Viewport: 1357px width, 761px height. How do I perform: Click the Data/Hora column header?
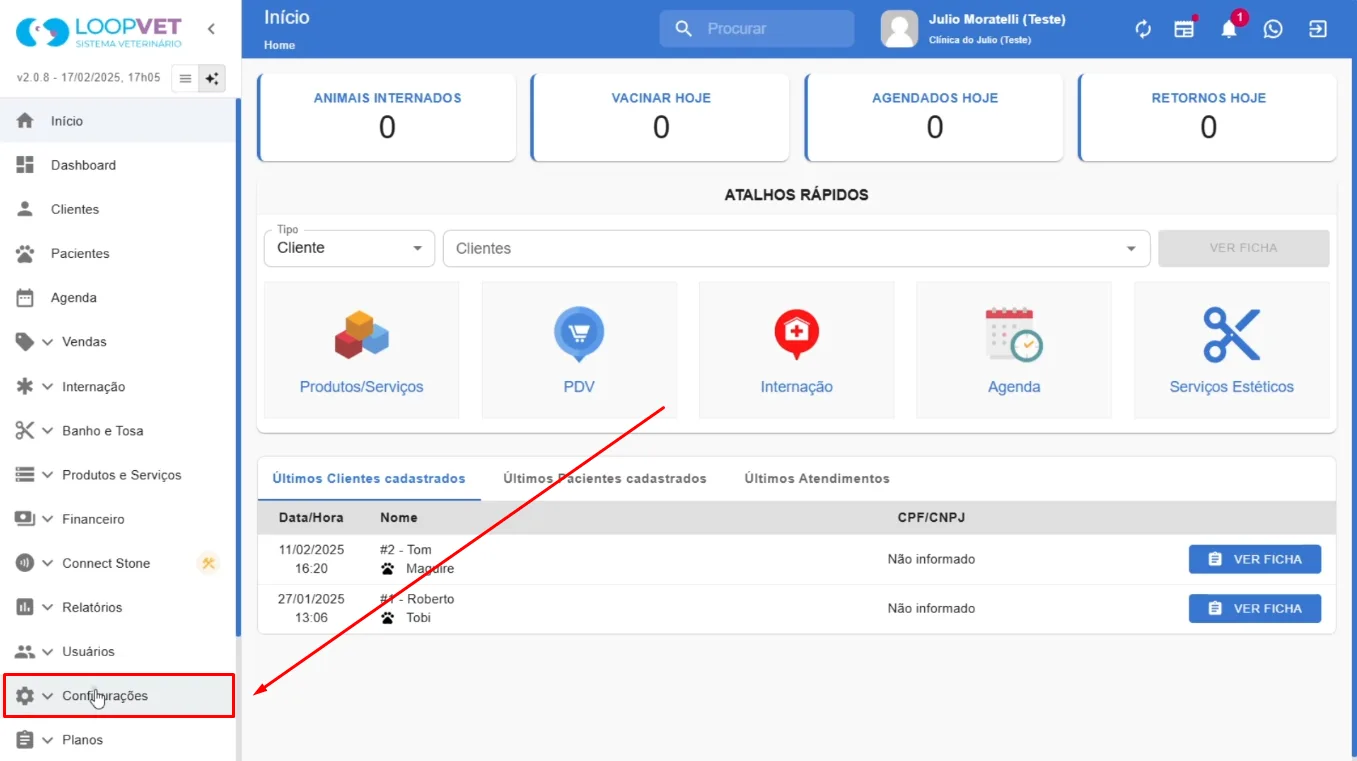tap(312, 518)
